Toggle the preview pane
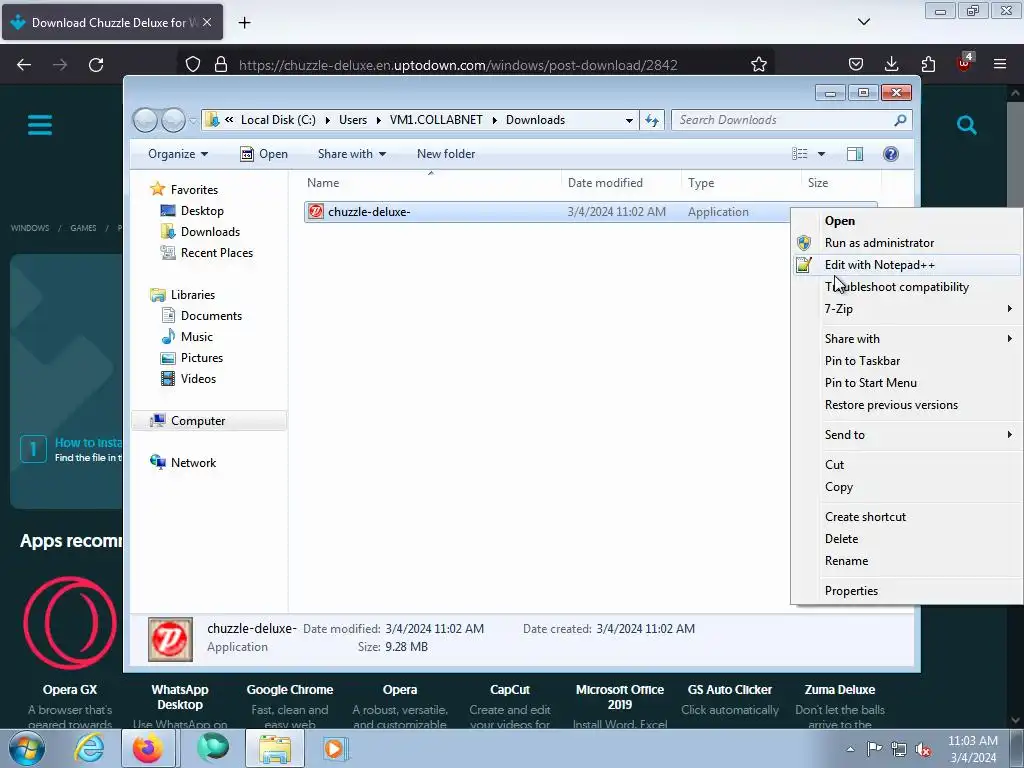Screen dimensions: 1024x768 (x=855, y=154)
